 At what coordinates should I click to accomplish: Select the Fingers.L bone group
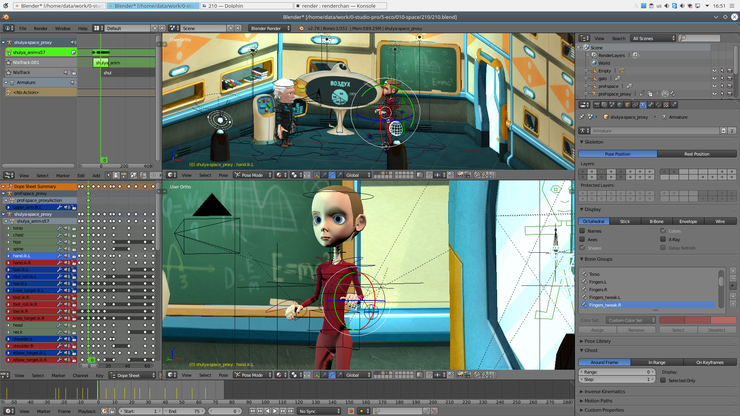point(649,282)
